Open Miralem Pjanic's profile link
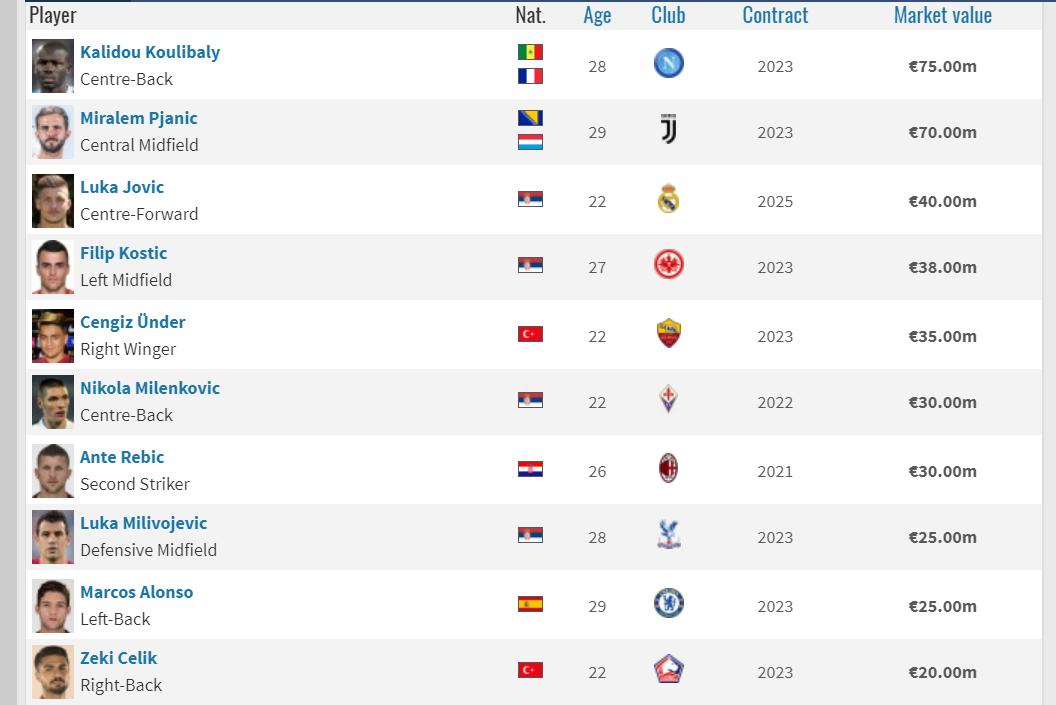1056x705 pixels. [x=139, y=118]
